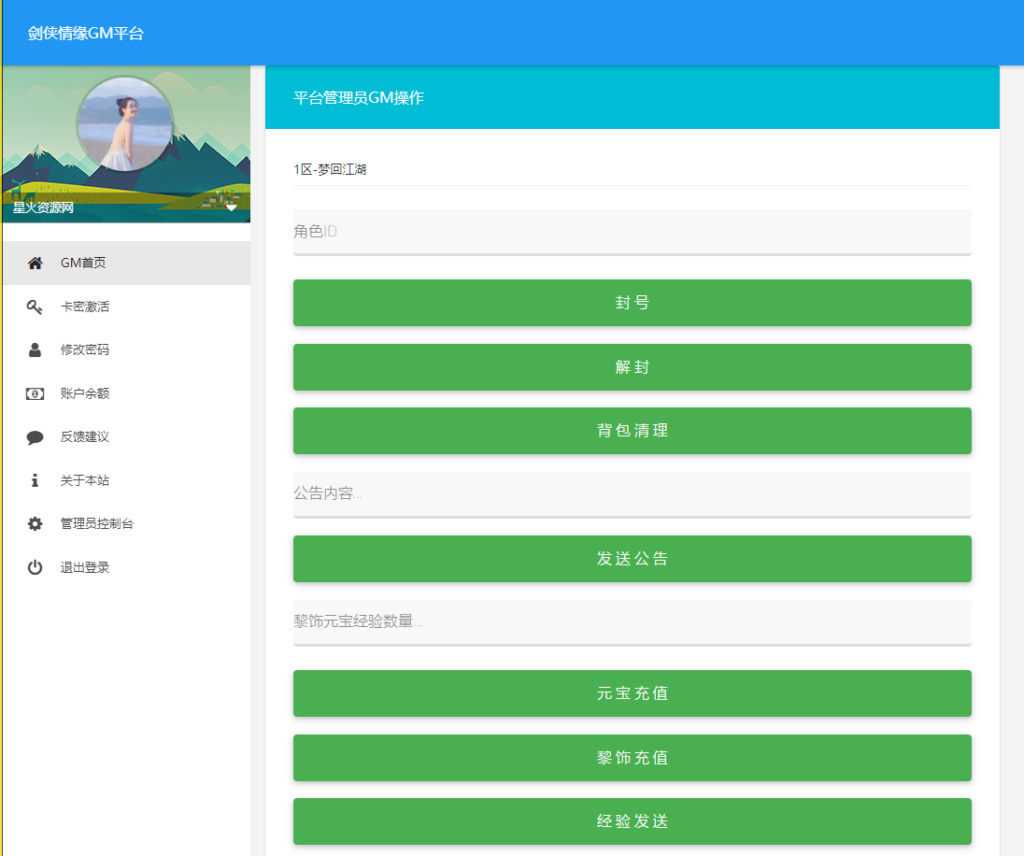Open the 1区-梦回江湖 server selector
The height and width of the screenshot is (856, 1024).
[x=631, y=170]
